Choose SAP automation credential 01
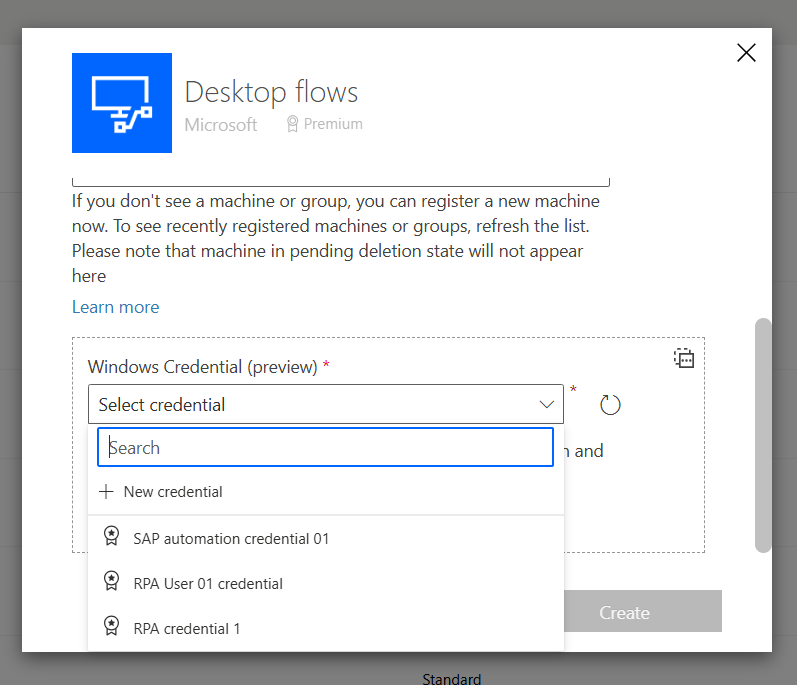This screenshot has height=685, width=797. 326,538
